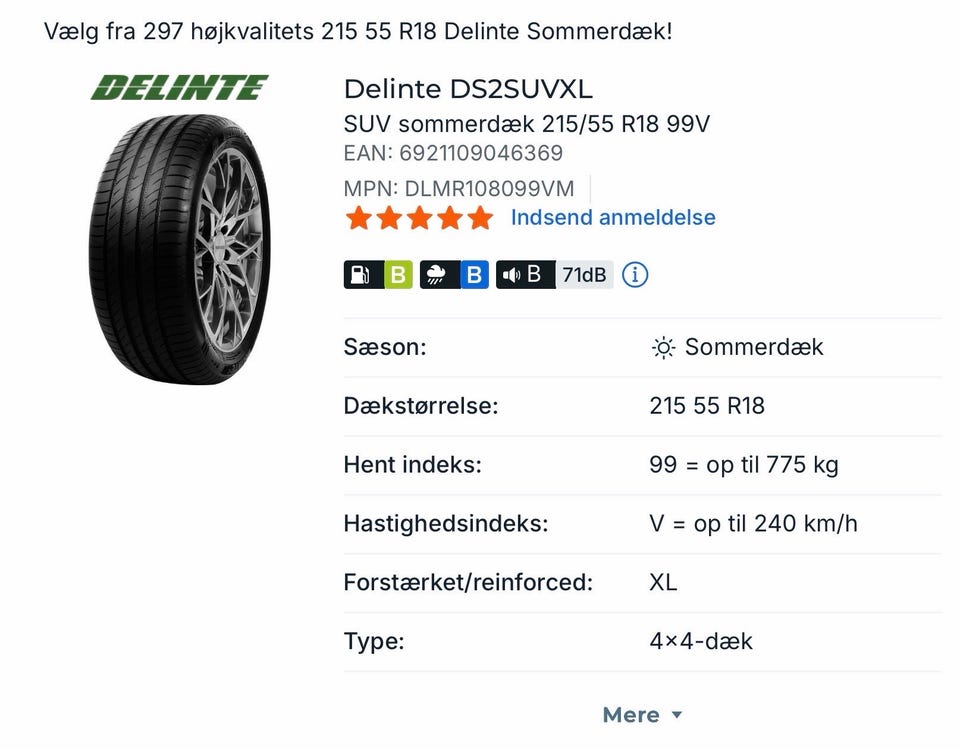Open the Delinte DS2SUVXL product title
960x749 pixels.
pos(467,89)
